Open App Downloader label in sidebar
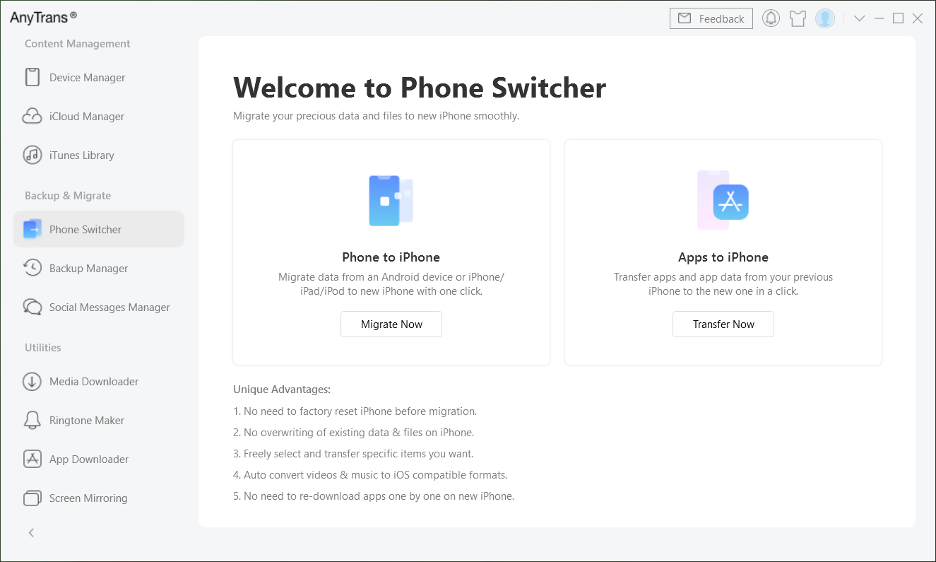 coord(89,459)
